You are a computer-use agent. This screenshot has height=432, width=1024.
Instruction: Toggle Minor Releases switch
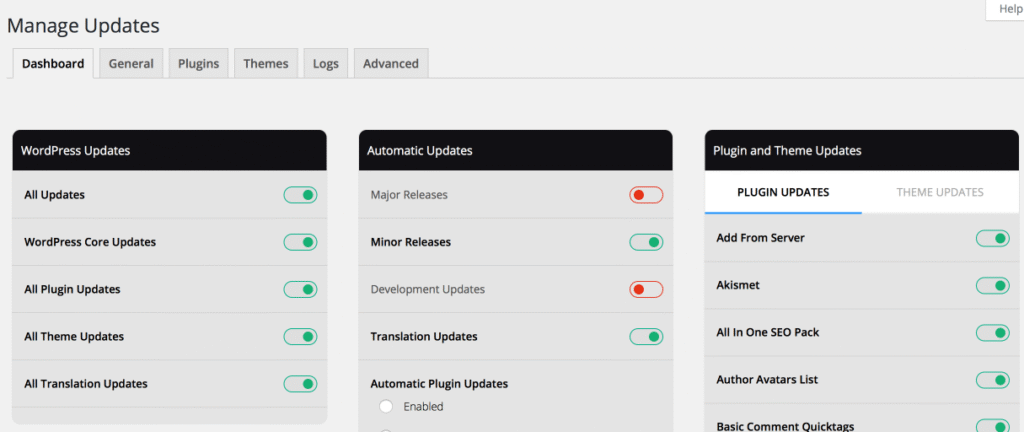pyautogui.click(x=646, y=242)
